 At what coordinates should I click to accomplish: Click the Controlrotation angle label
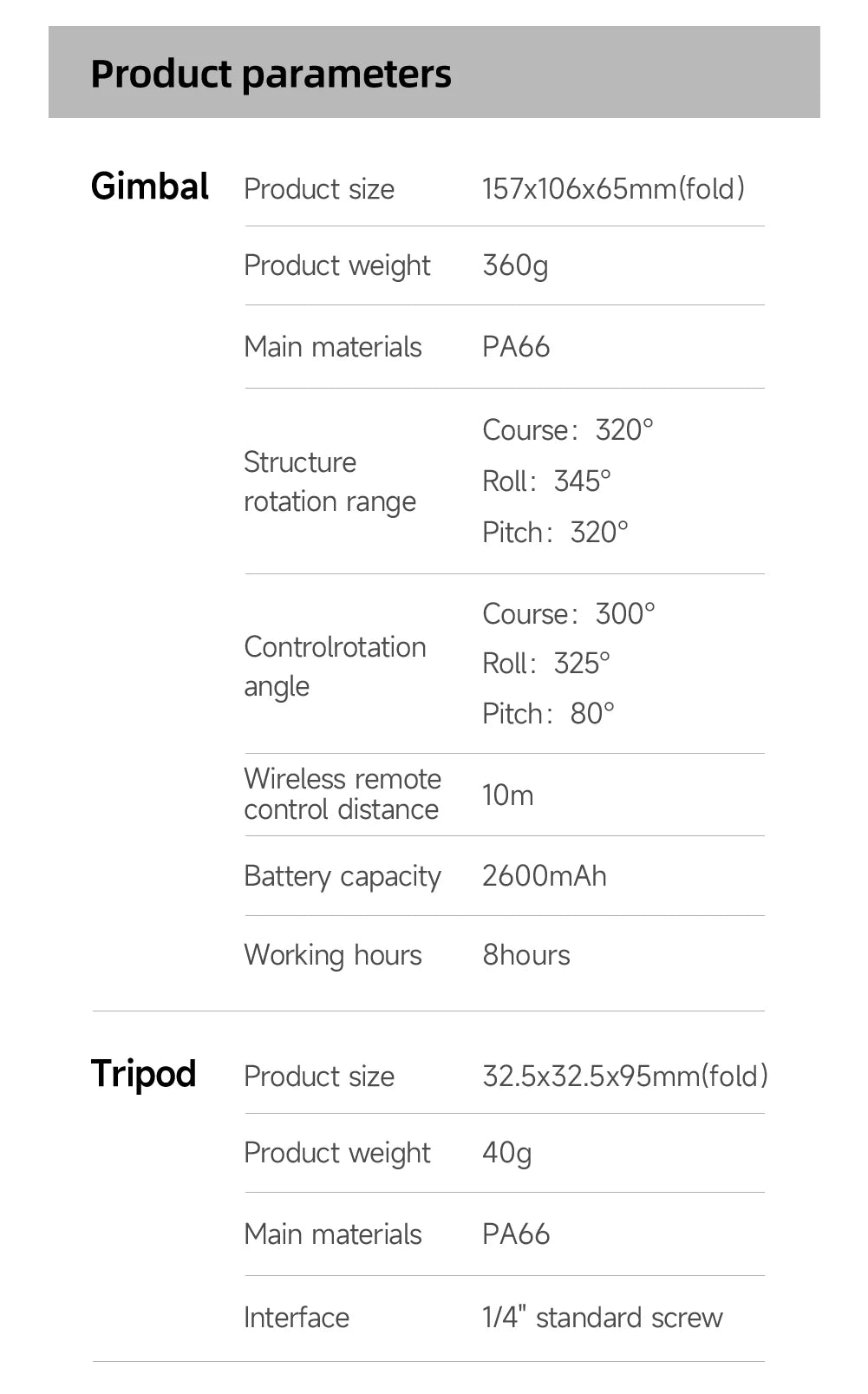tap(335, 666)
